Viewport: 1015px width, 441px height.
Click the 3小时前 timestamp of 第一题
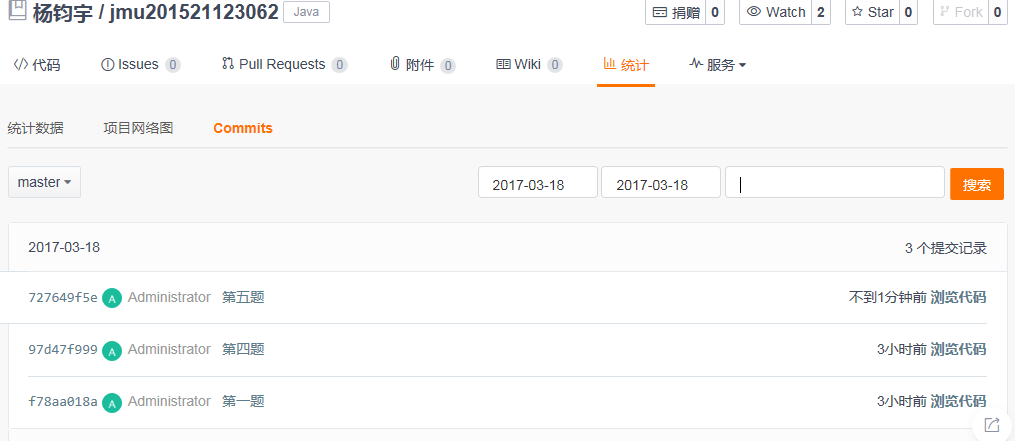pyautogui.click(x=902, y=401)
